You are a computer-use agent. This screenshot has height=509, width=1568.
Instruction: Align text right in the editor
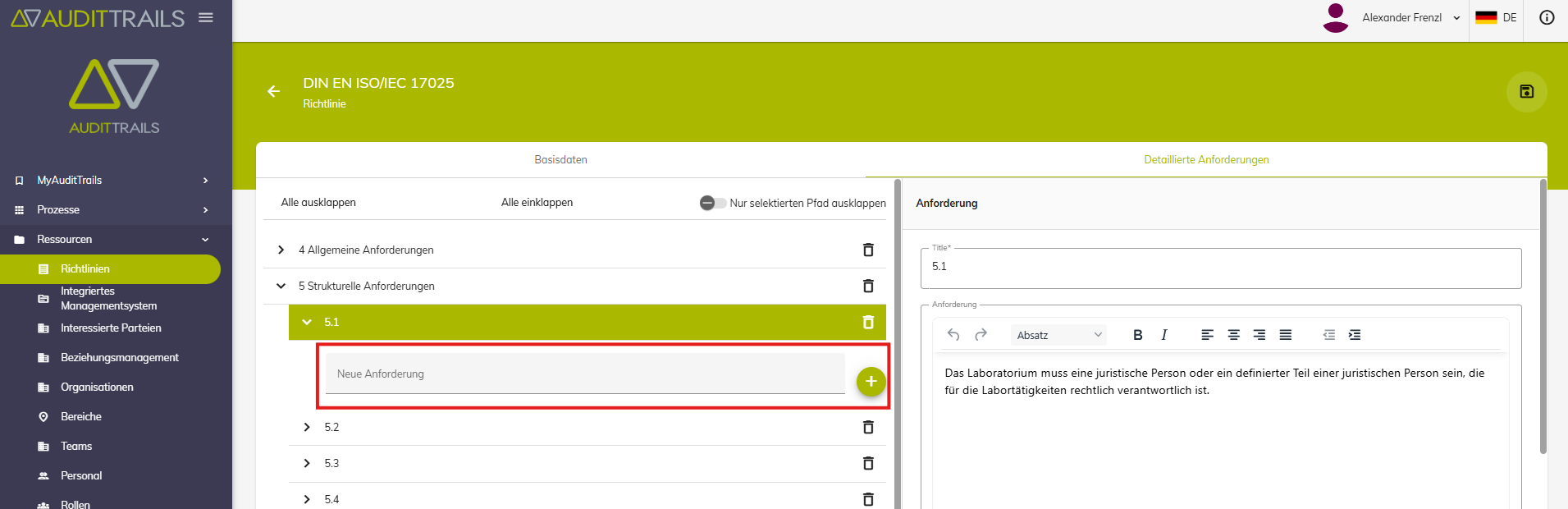click(1259, 334)
